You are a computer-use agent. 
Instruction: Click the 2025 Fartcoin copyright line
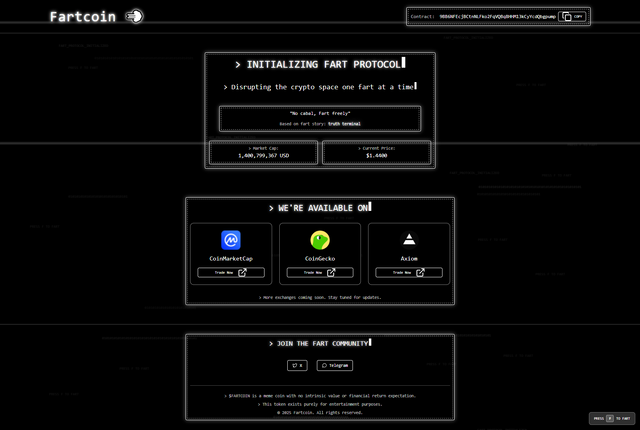pos(320,412)
